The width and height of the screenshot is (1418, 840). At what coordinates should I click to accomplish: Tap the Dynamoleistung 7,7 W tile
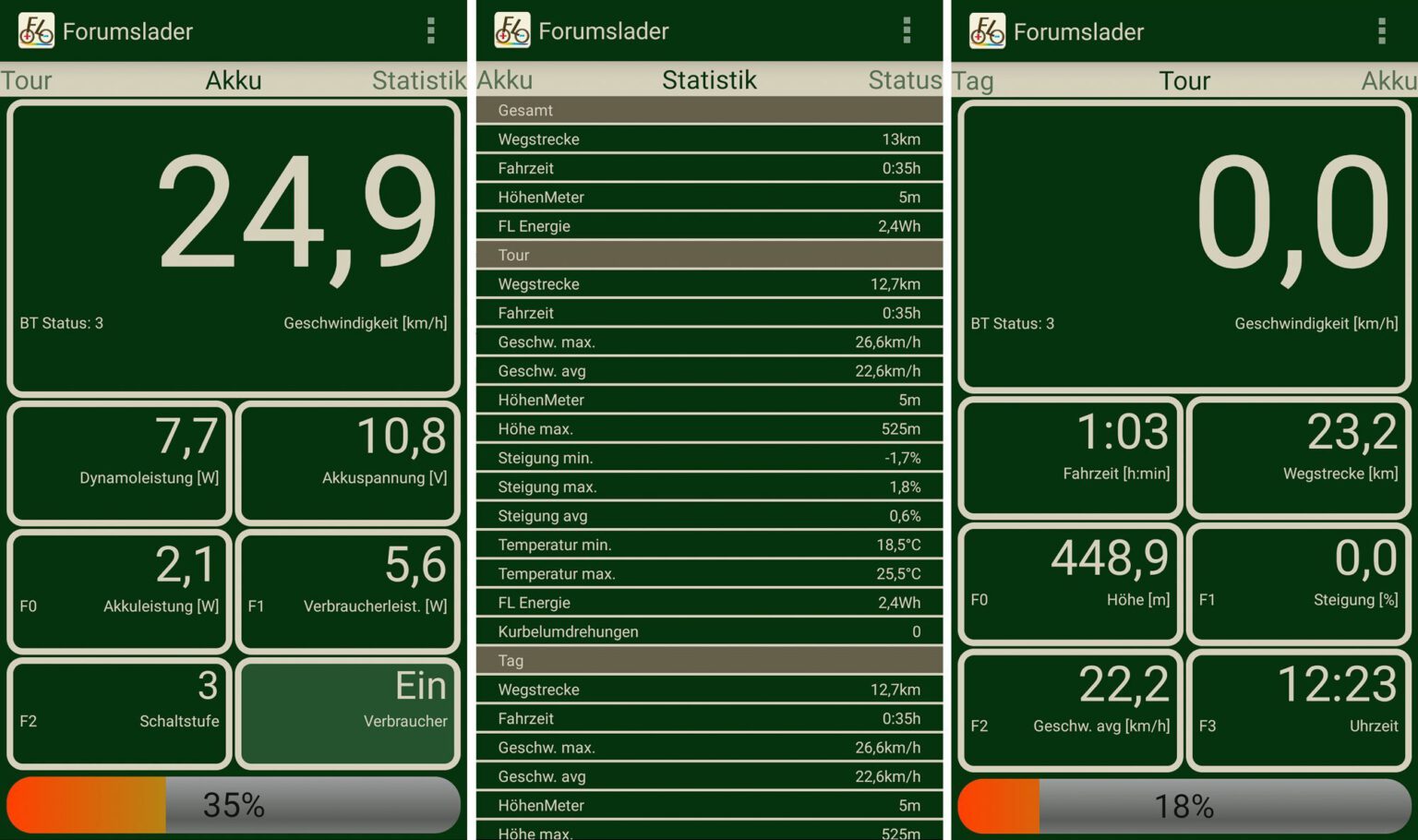(119, 462)
